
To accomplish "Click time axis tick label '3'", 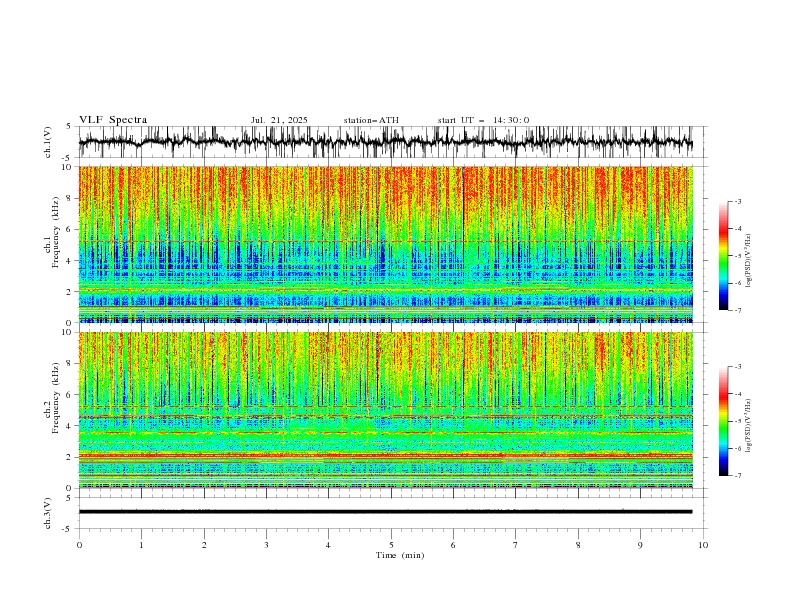I will [266, 545].
